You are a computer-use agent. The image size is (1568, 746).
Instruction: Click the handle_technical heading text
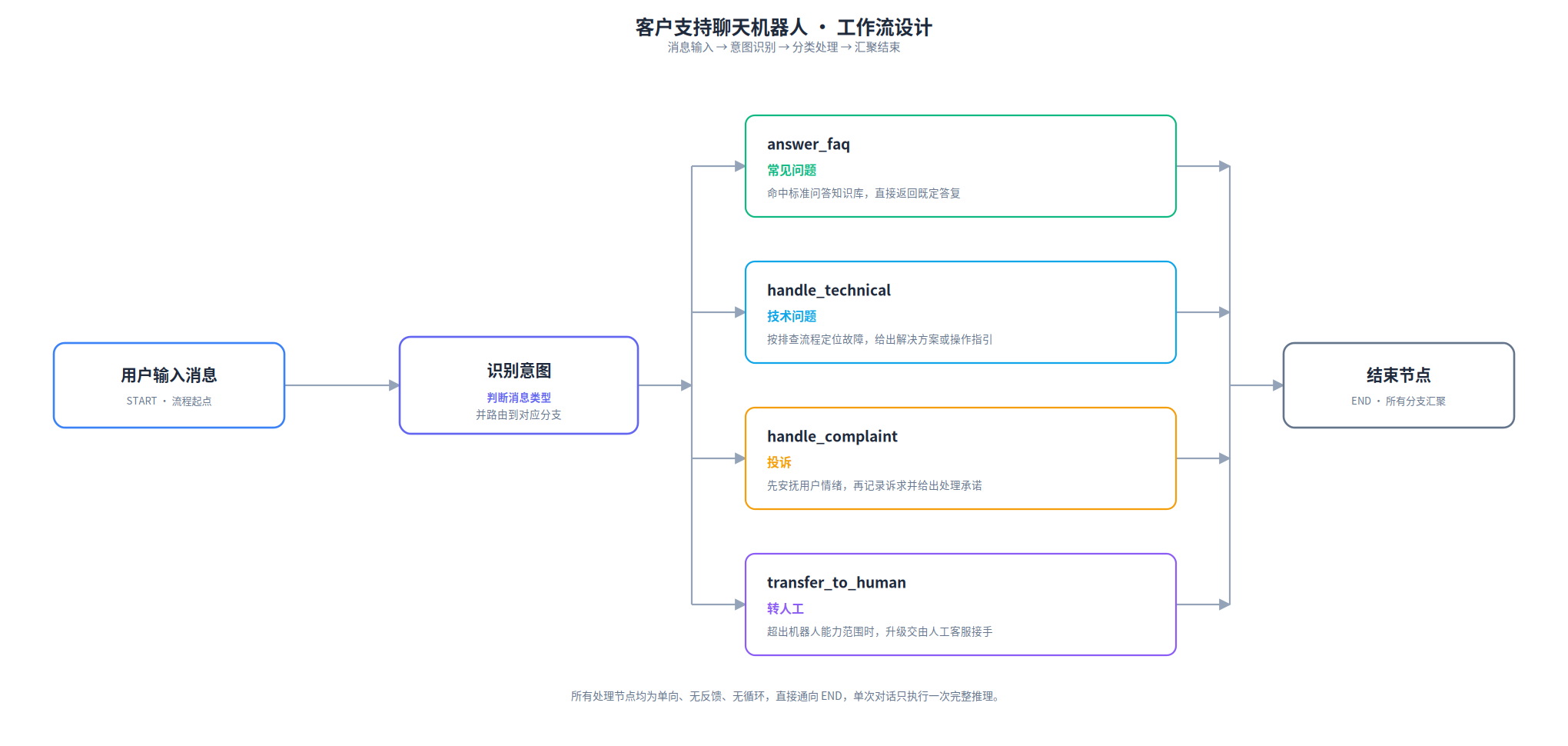[x=829, y=290]
